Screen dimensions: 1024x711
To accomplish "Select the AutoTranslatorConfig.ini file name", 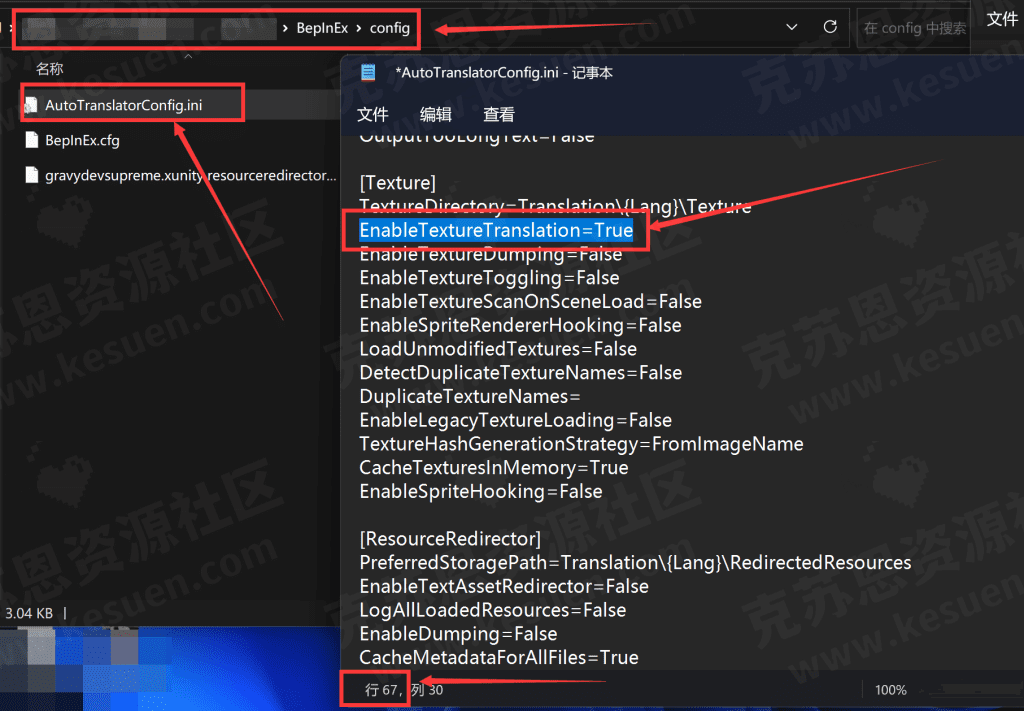I will [x=124, y=105].
